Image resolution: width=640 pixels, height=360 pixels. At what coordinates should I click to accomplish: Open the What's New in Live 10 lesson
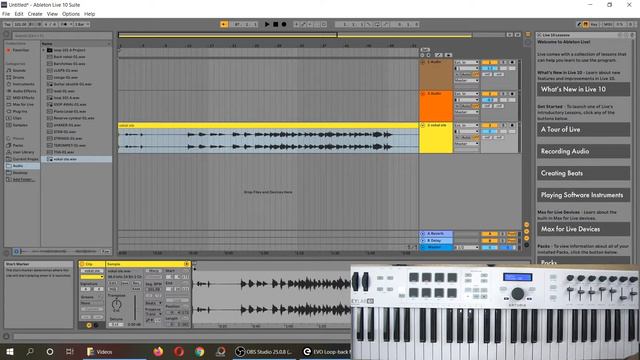pyautogui.click(x=583, y=89)
